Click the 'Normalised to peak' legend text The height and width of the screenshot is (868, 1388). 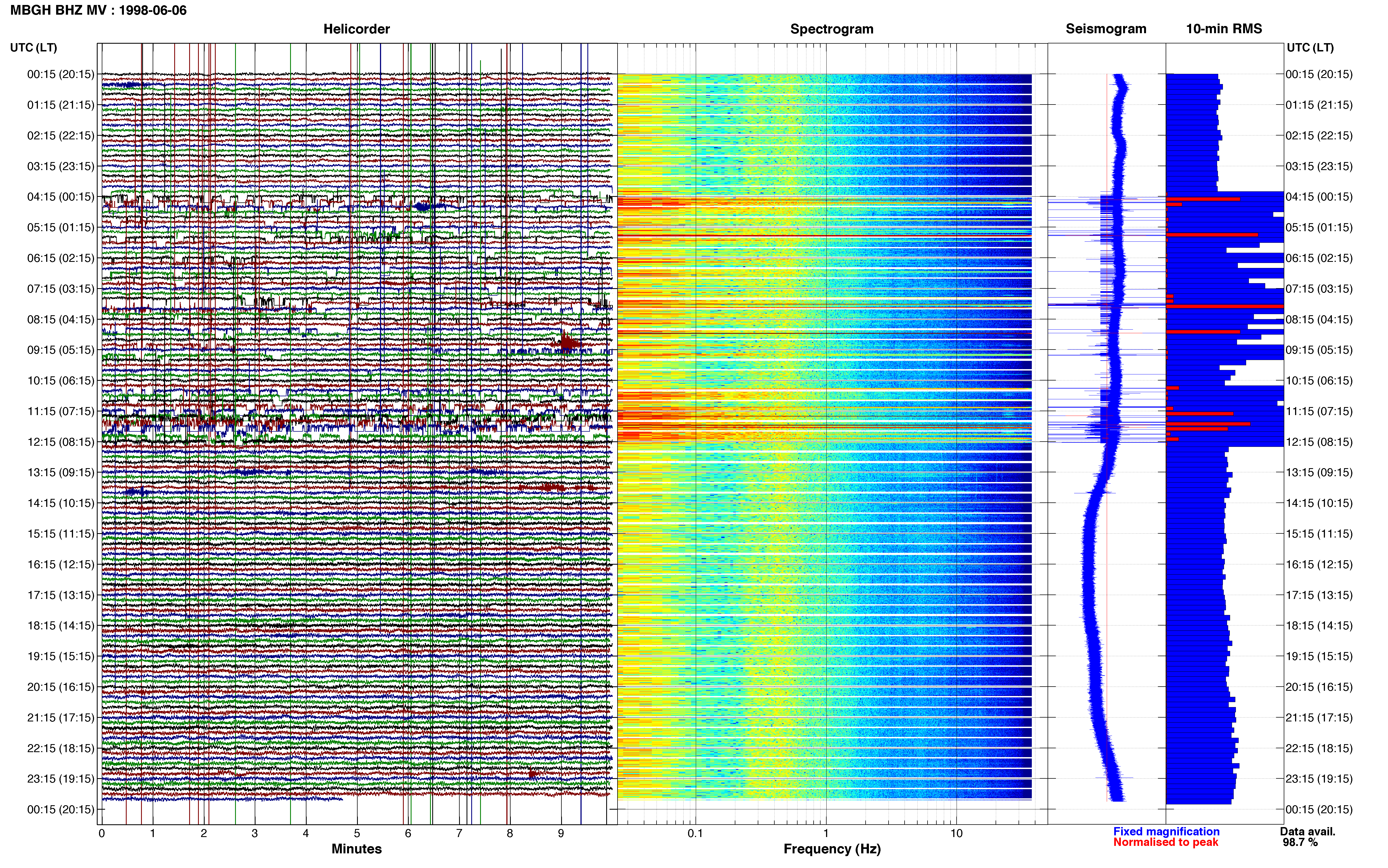coord(1165,843)
